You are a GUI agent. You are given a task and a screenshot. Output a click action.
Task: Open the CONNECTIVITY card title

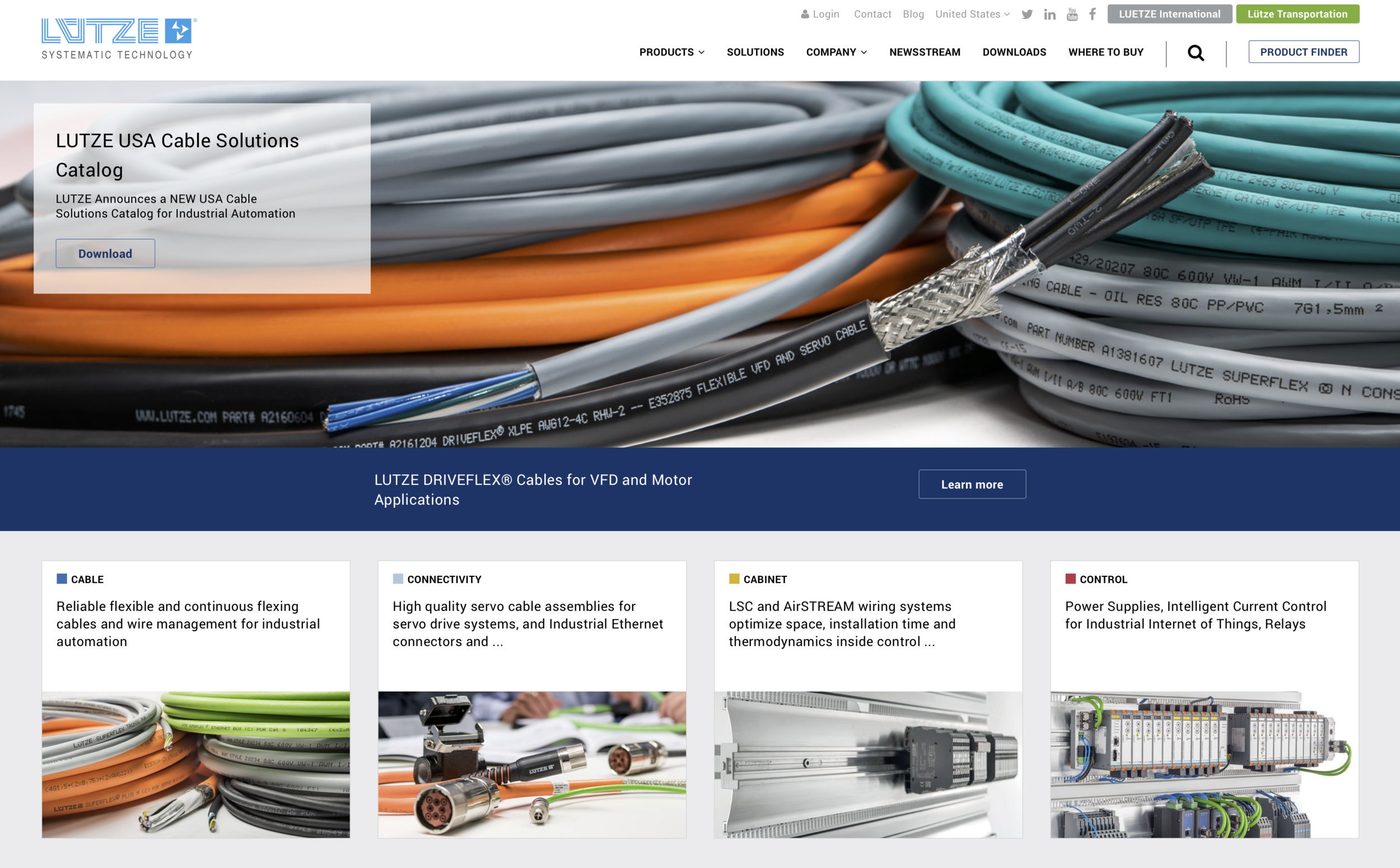click(x=444, y=579)
